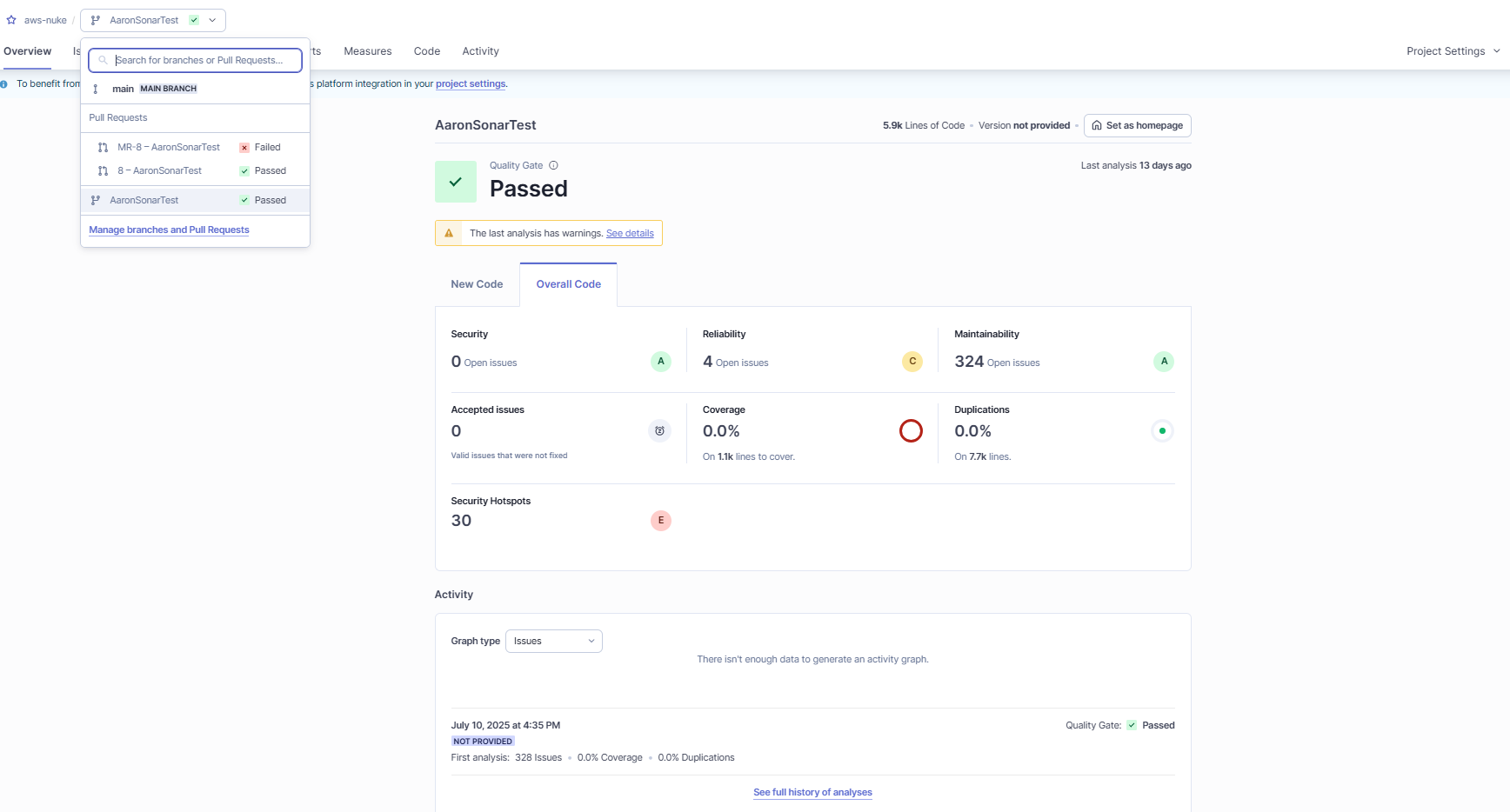This screenshot has height=812, width=1510.
Task: Click the See details warning link
Action: [630, 234]
